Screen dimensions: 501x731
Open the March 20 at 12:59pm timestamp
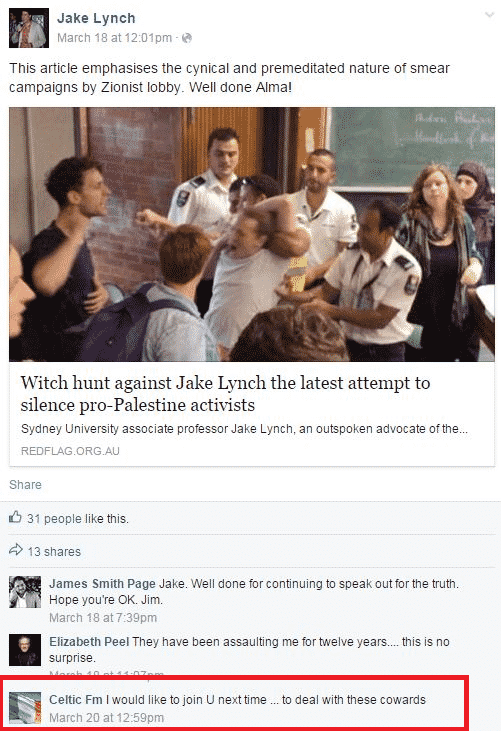coord(107,717)
